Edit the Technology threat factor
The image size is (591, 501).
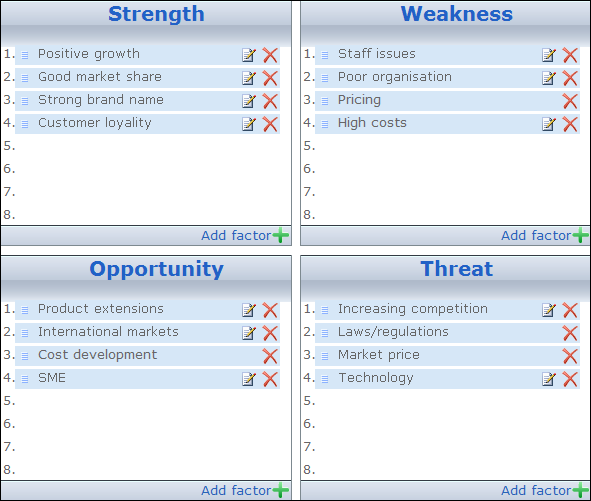[x=549, y=379]
